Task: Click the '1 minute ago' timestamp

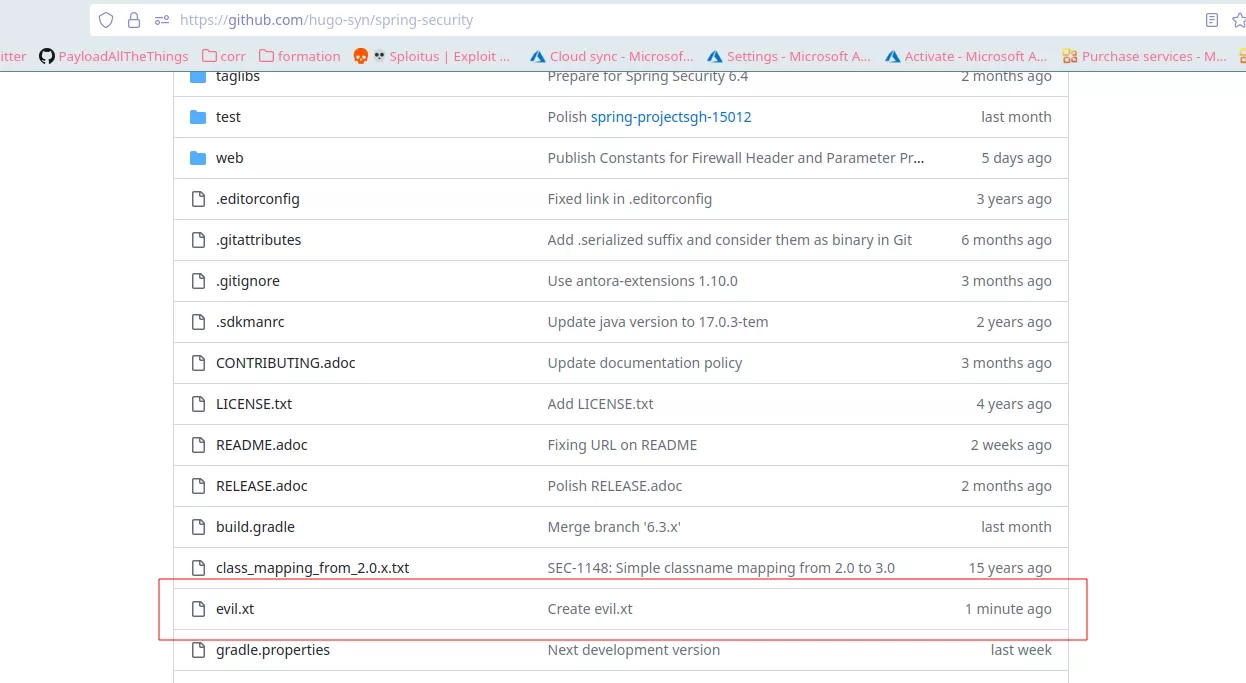Action: 1008,609
